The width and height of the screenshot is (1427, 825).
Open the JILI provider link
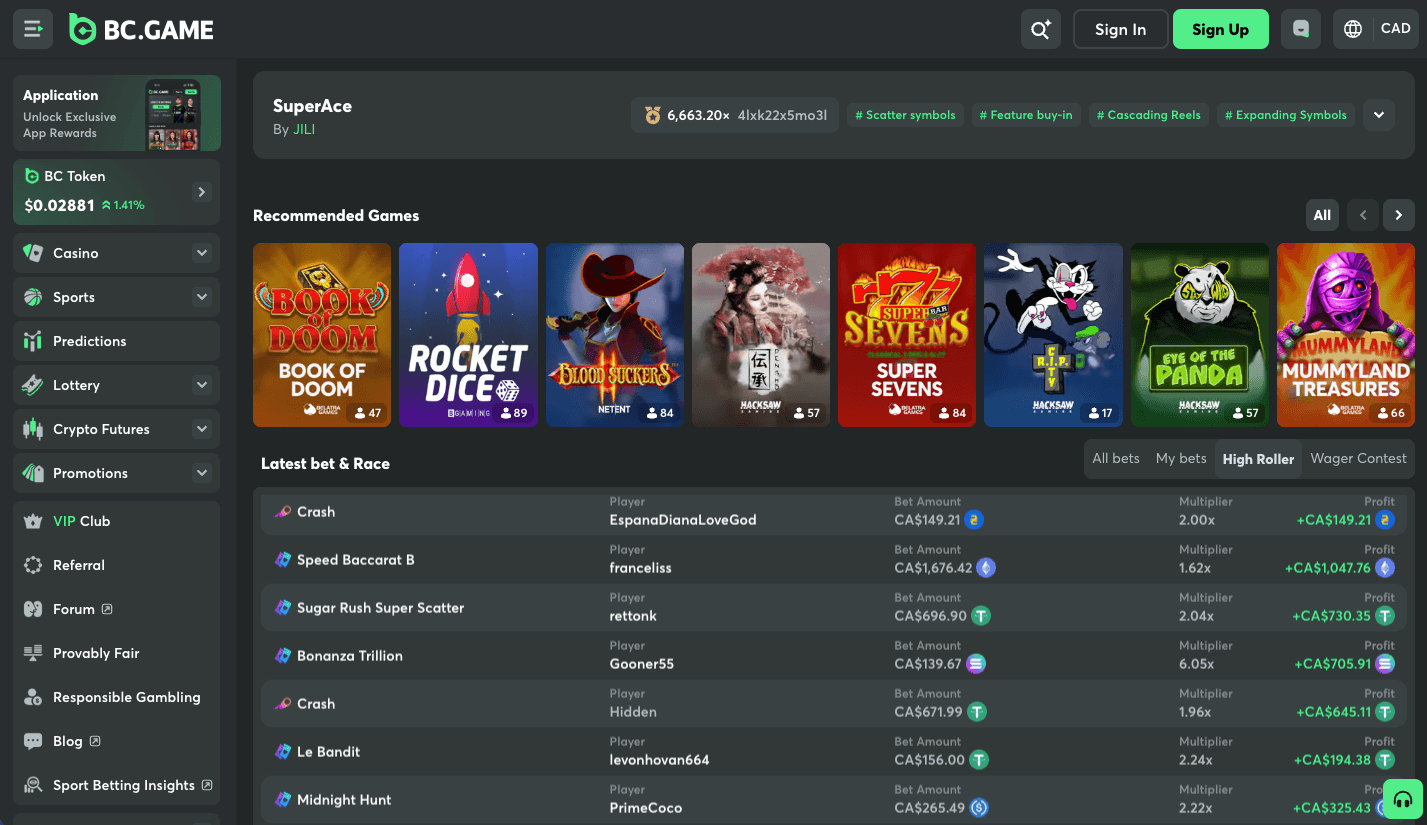coord(304,129)
